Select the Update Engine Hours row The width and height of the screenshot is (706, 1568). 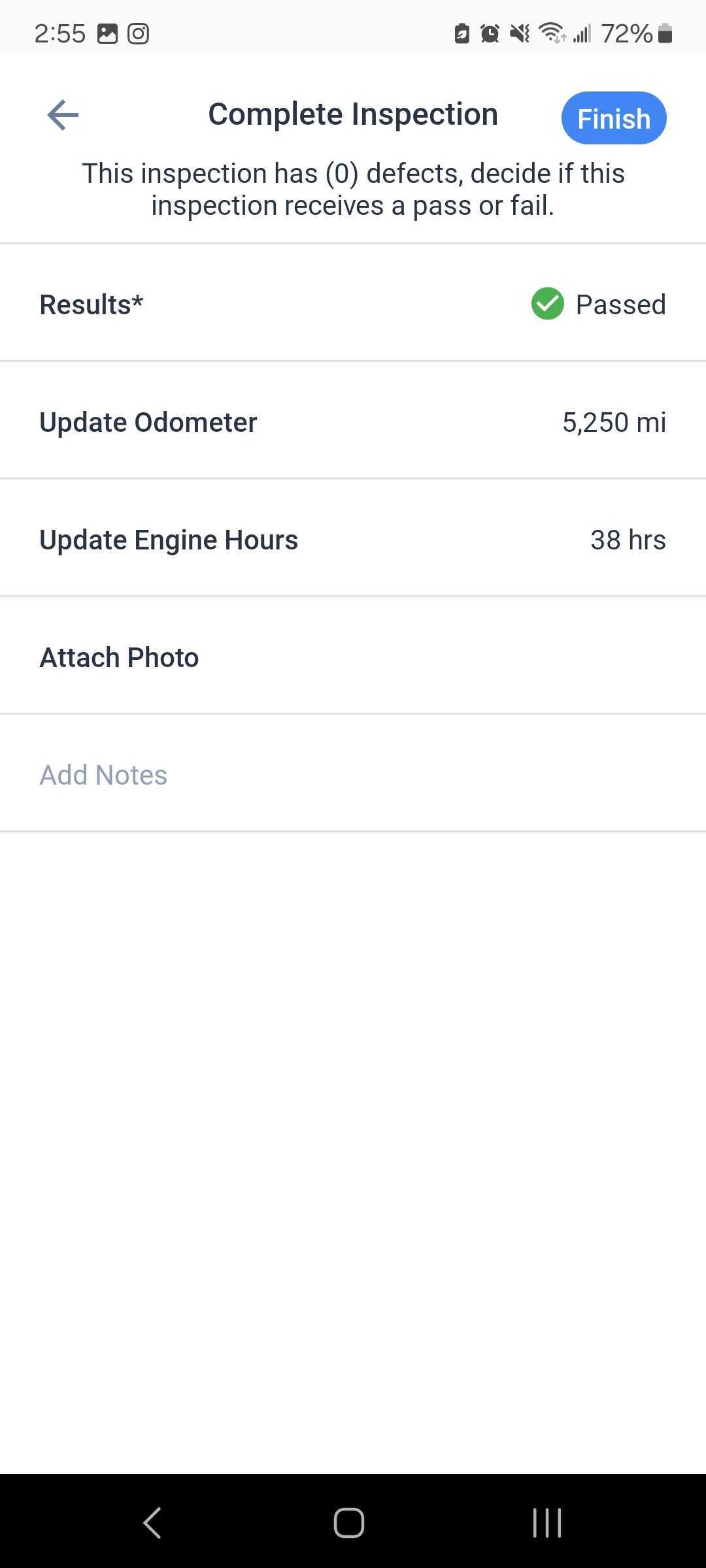353,538
